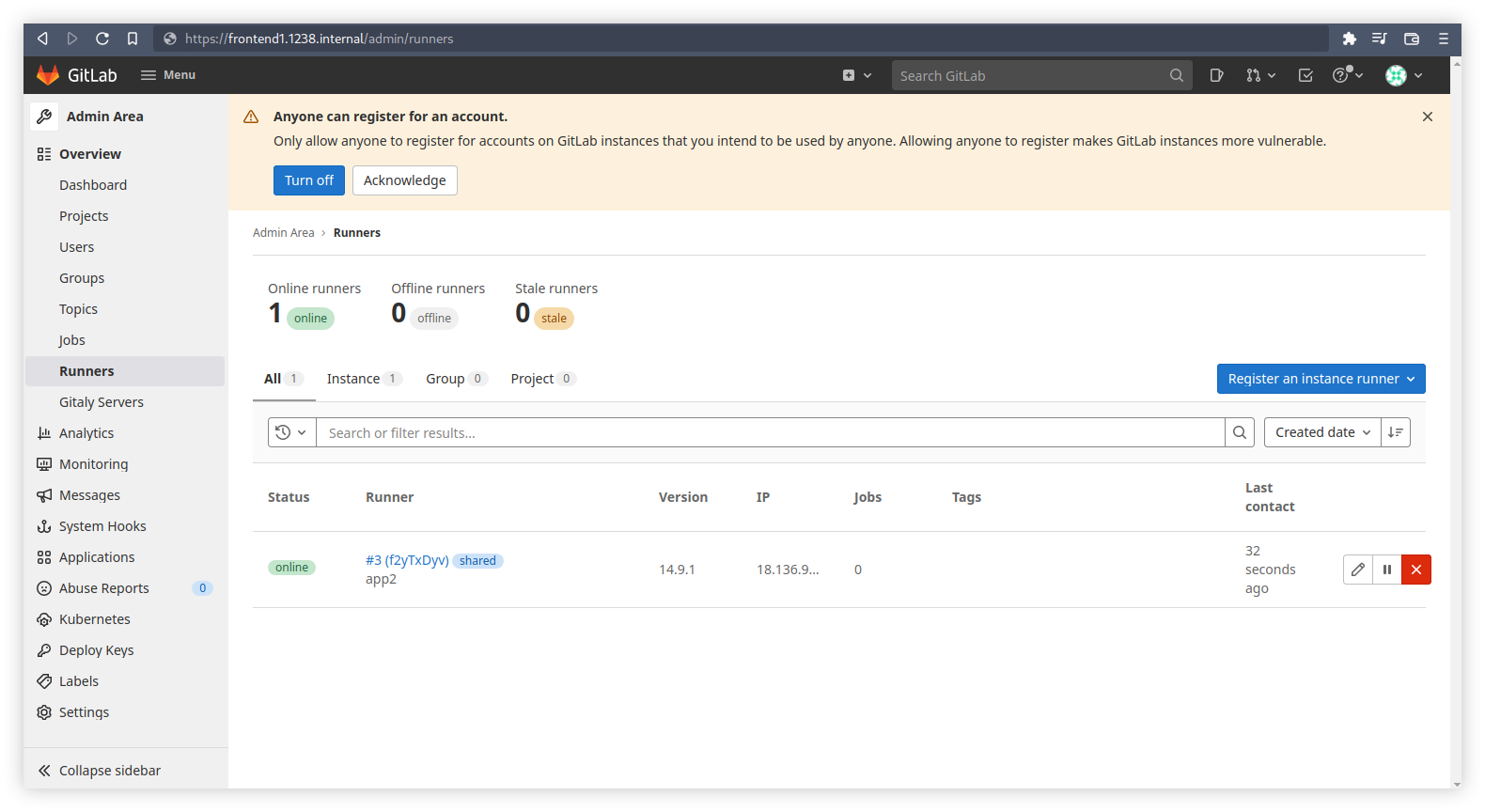Open the Created date sort dropdown
This screenshot has height=812, width=1485.
point(1321,432)
